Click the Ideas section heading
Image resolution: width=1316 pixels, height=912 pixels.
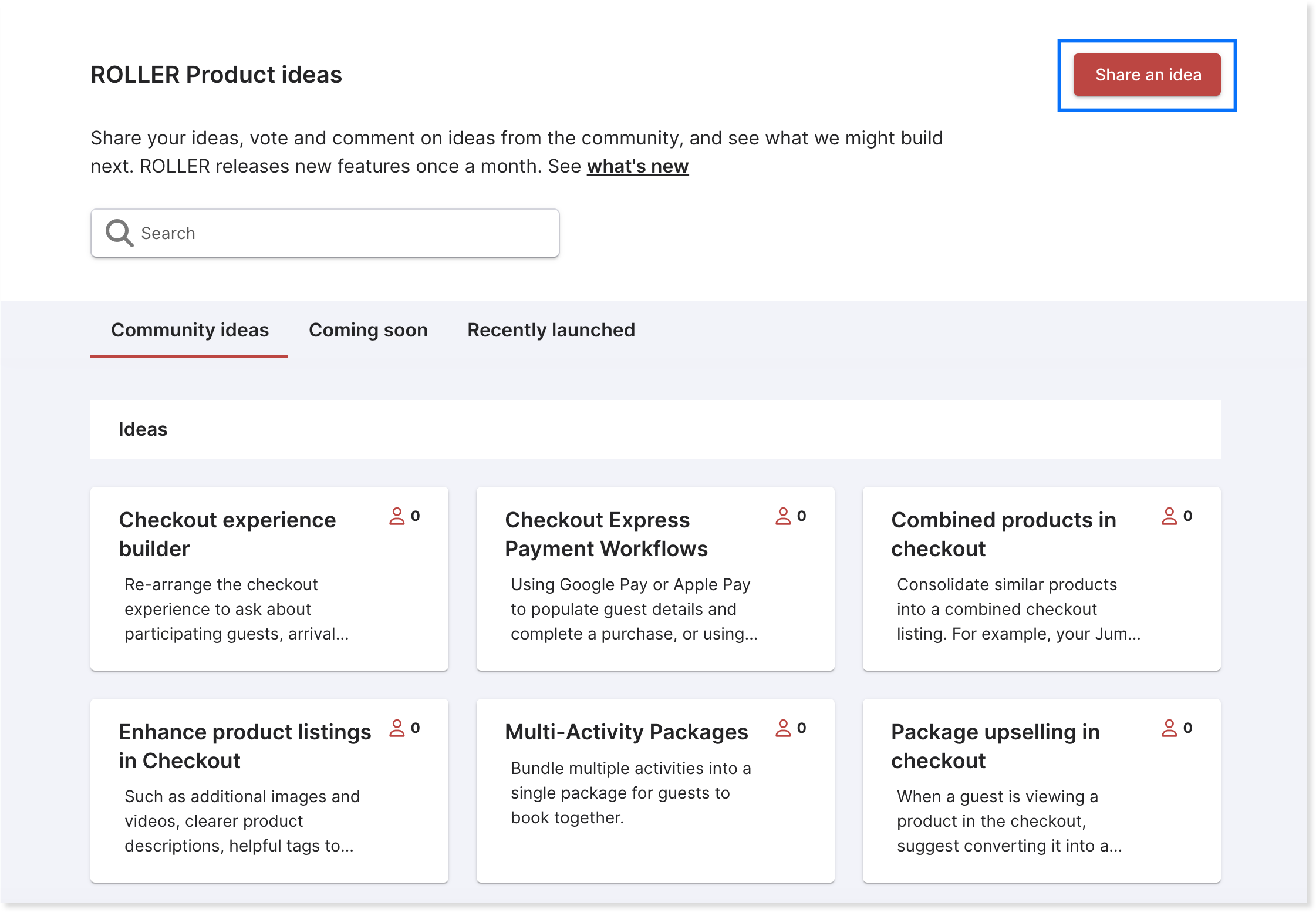[x=143, y=429]
